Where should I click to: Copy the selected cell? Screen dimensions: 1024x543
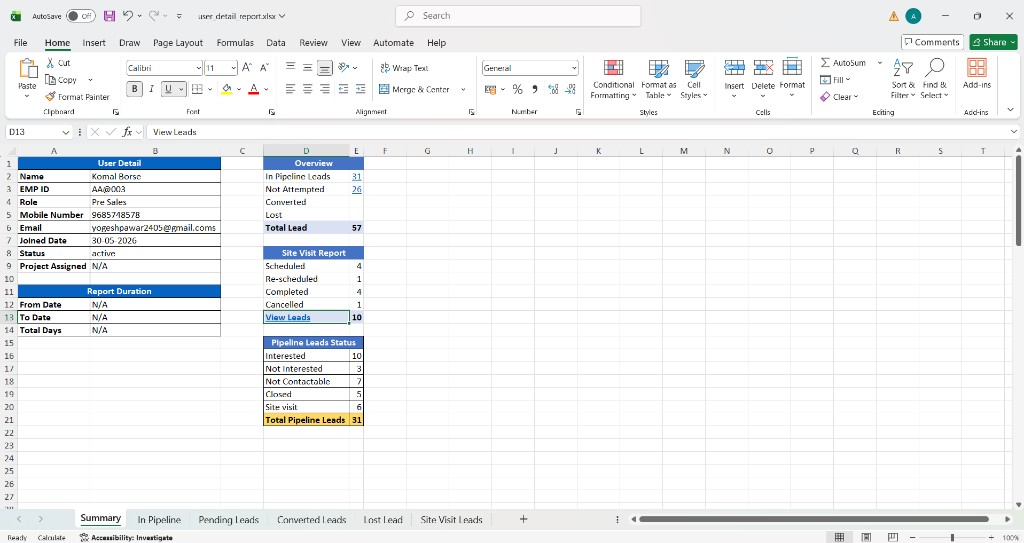click(61, 80)
